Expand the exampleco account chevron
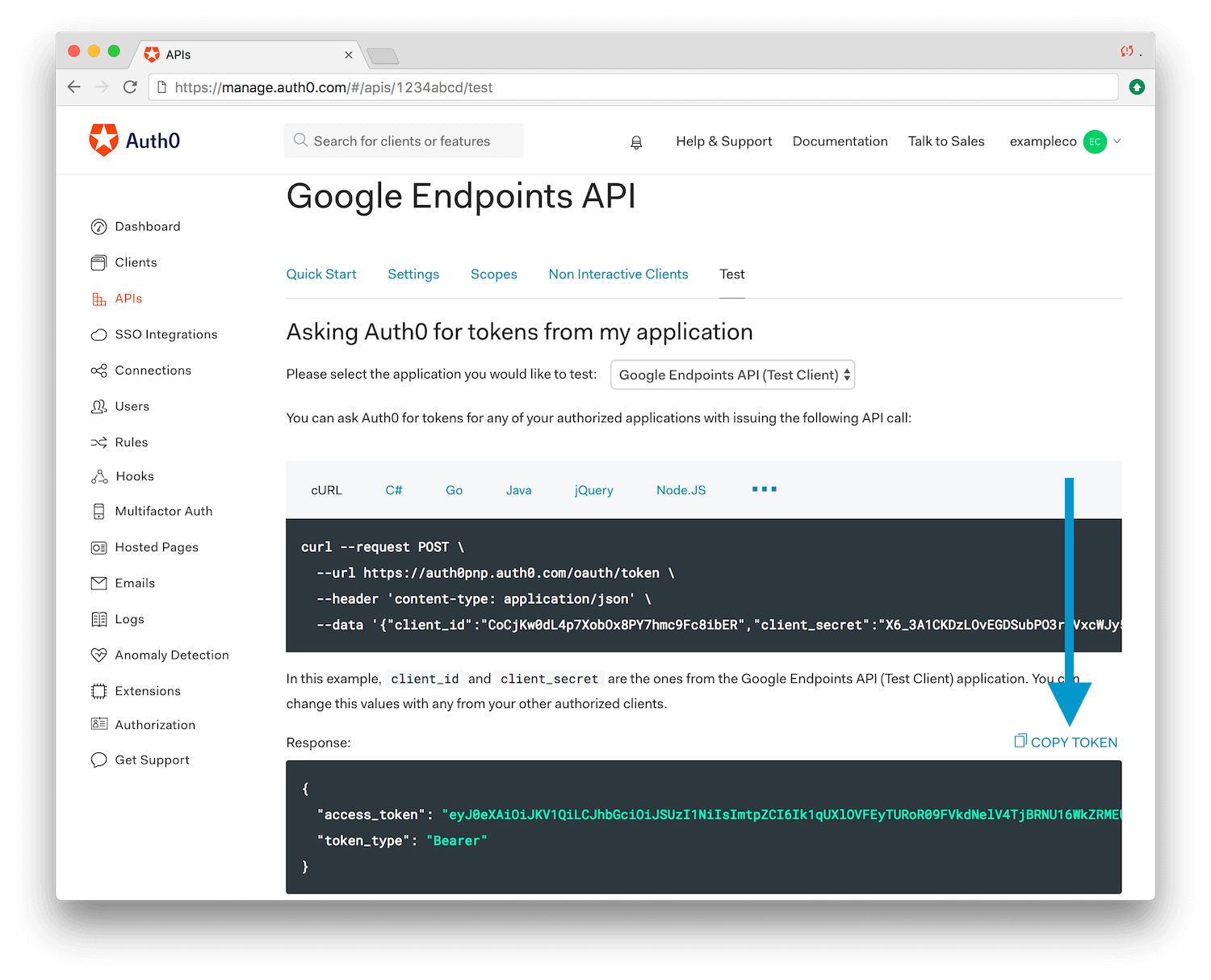The image size is (1211, 980). (1117, 141)
